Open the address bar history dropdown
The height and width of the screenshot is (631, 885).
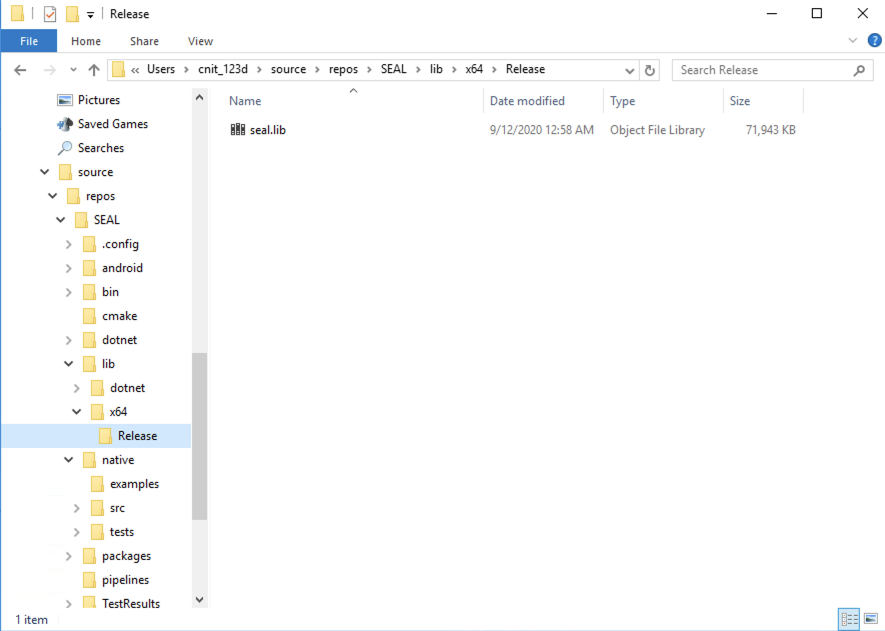[x=629, y=71]
